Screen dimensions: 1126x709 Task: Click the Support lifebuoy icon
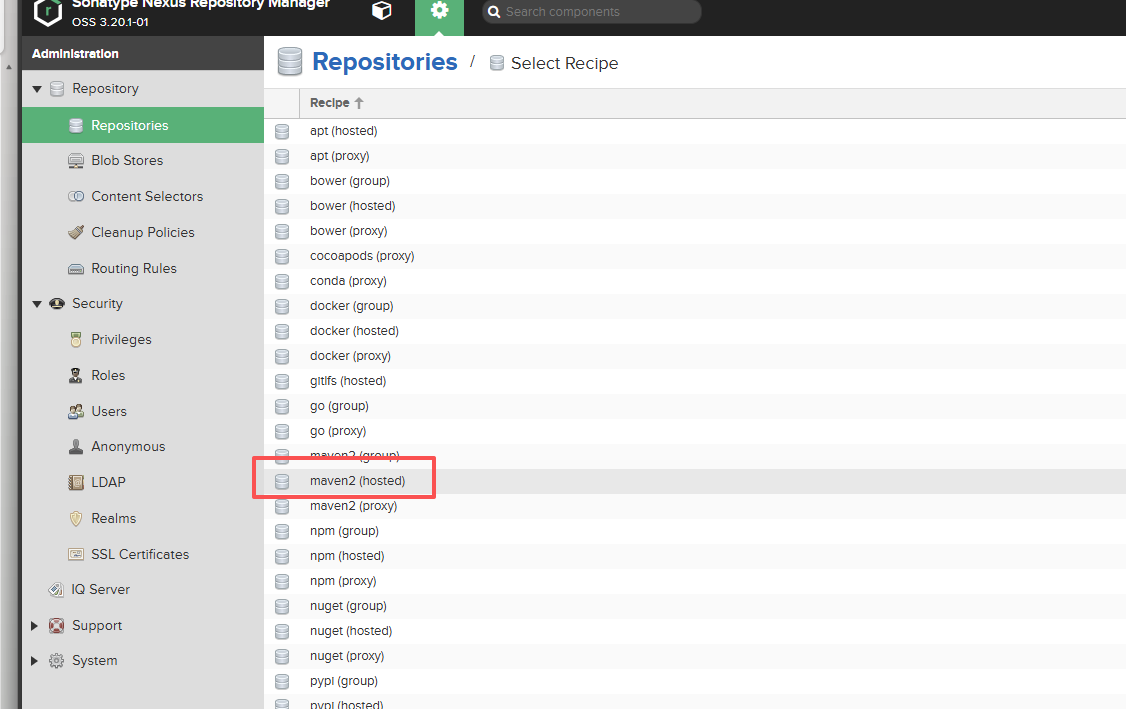pos(56,626)
